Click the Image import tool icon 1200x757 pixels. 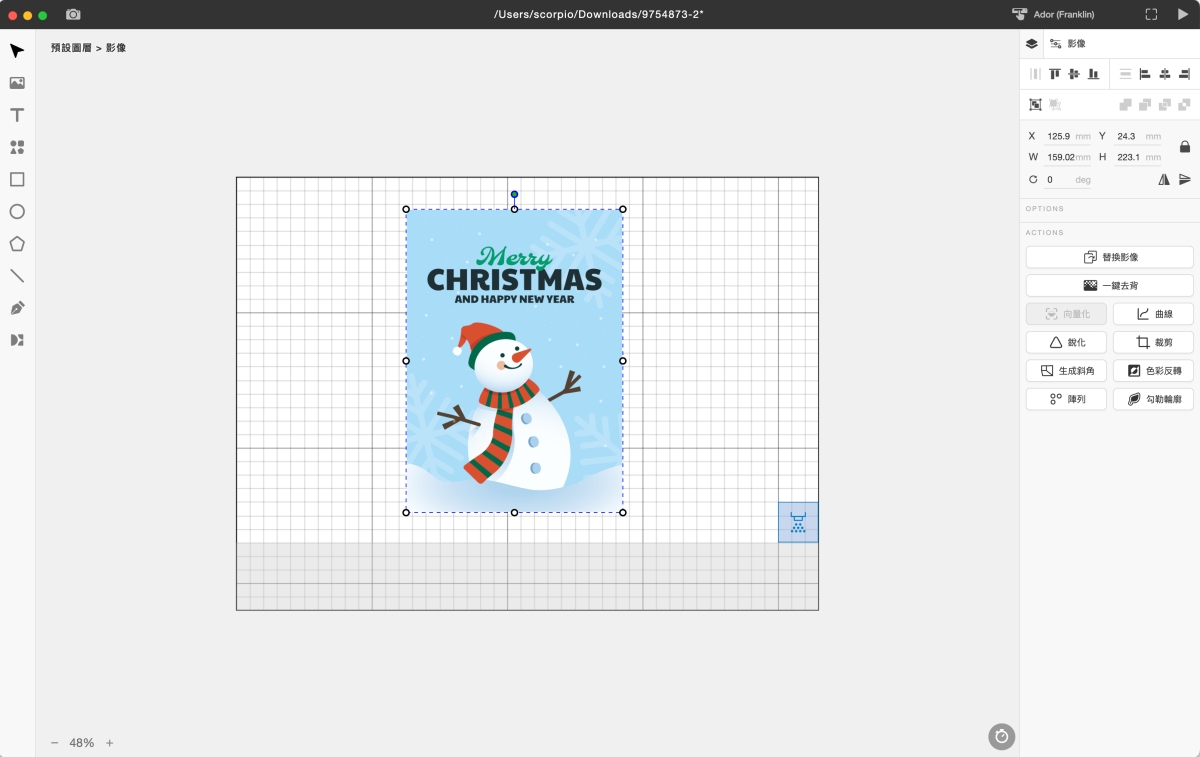pos(17,83)
